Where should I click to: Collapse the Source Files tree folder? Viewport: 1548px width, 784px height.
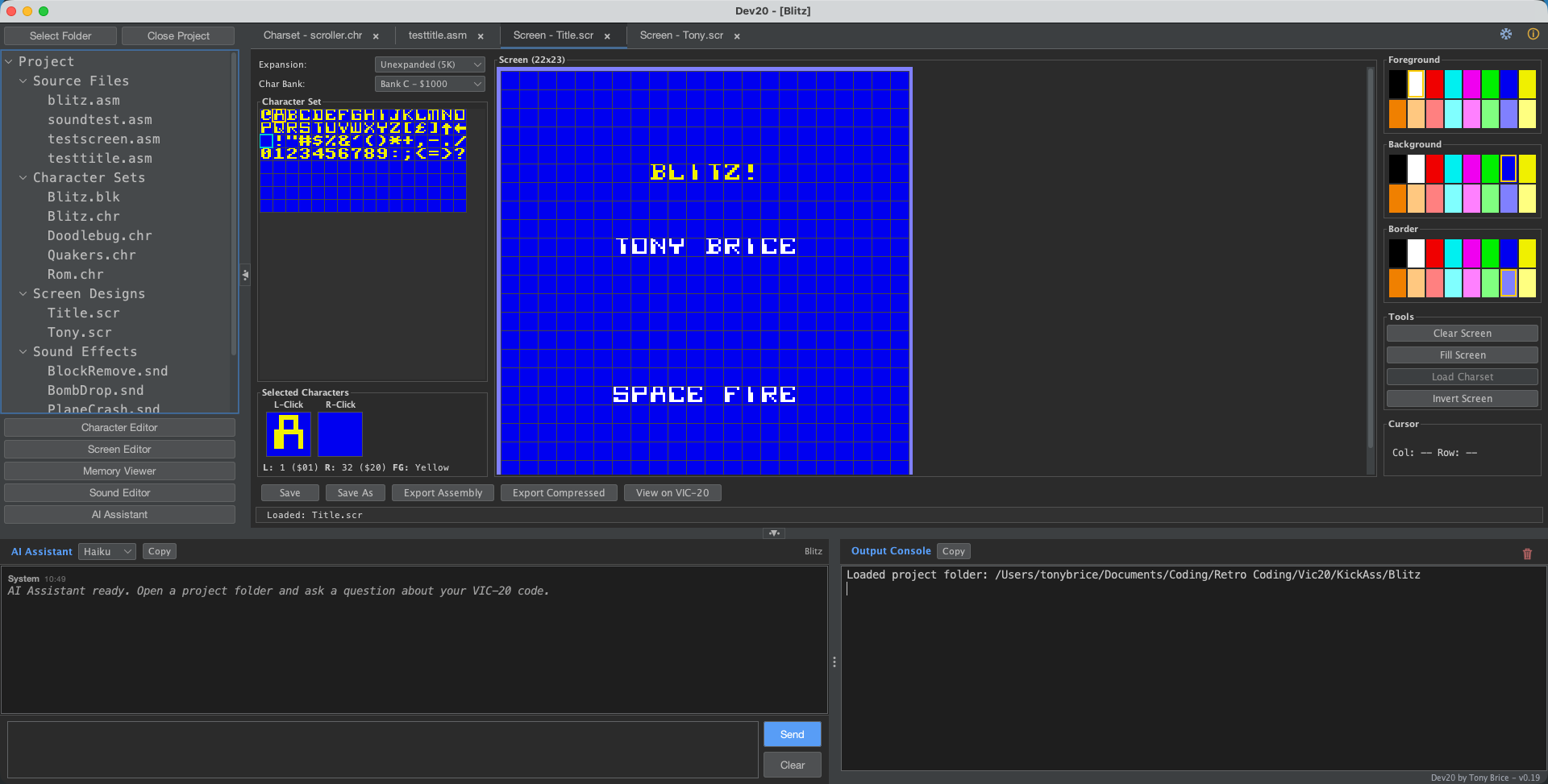[x=23, y=81]
